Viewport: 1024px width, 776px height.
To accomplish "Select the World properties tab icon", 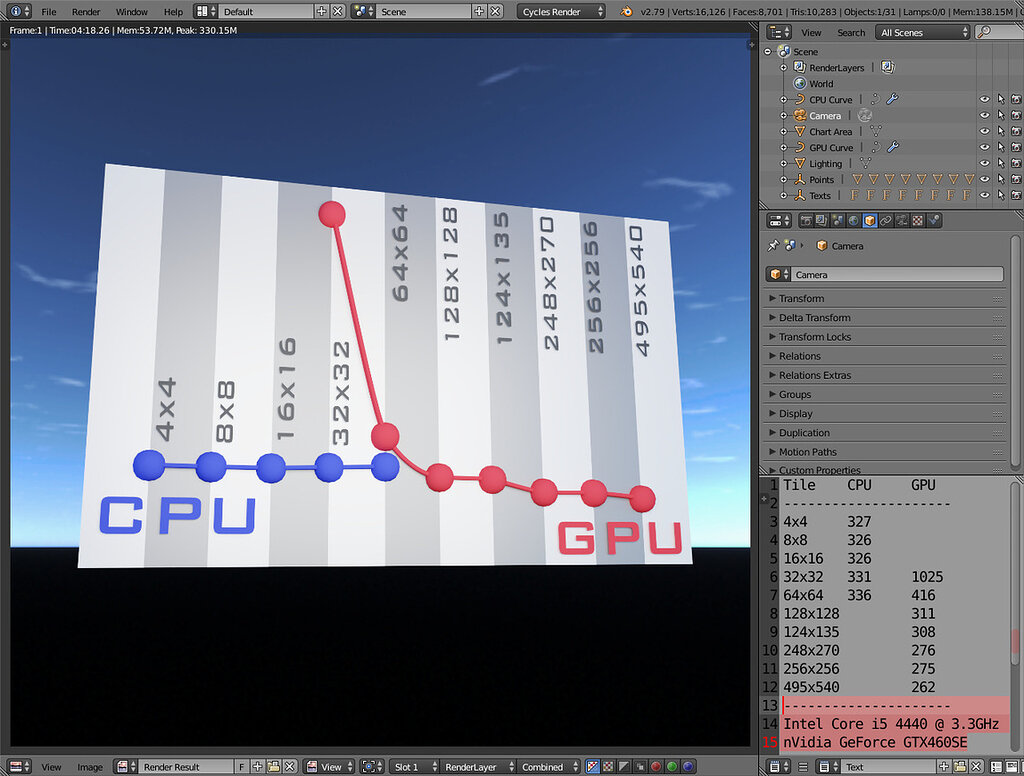I will [853, 221].
